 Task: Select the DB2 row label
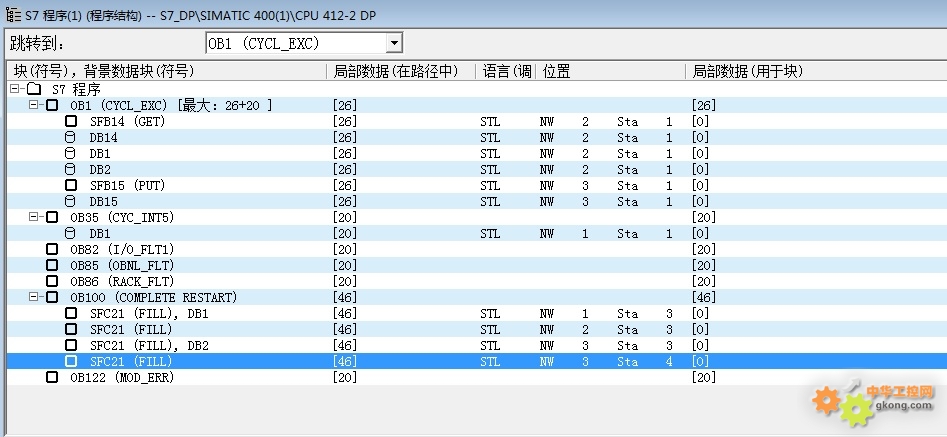100,169
